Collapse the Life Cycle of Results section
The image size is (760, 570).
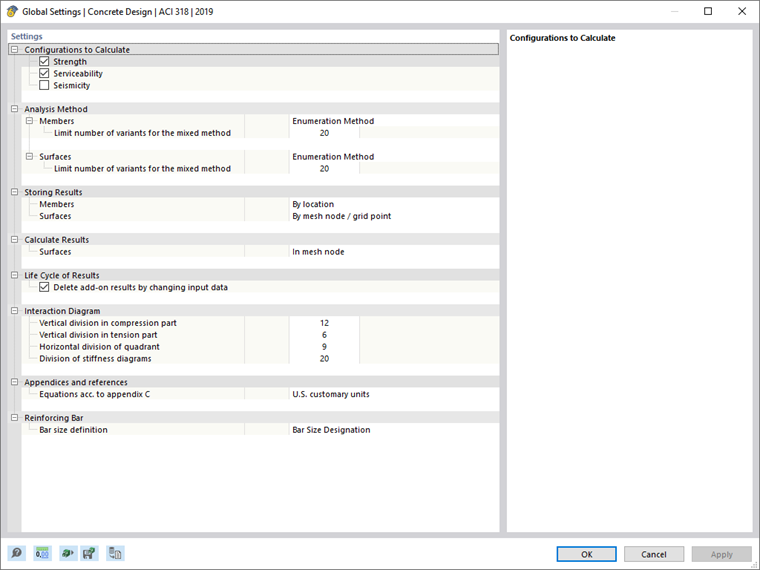[15, 275]
